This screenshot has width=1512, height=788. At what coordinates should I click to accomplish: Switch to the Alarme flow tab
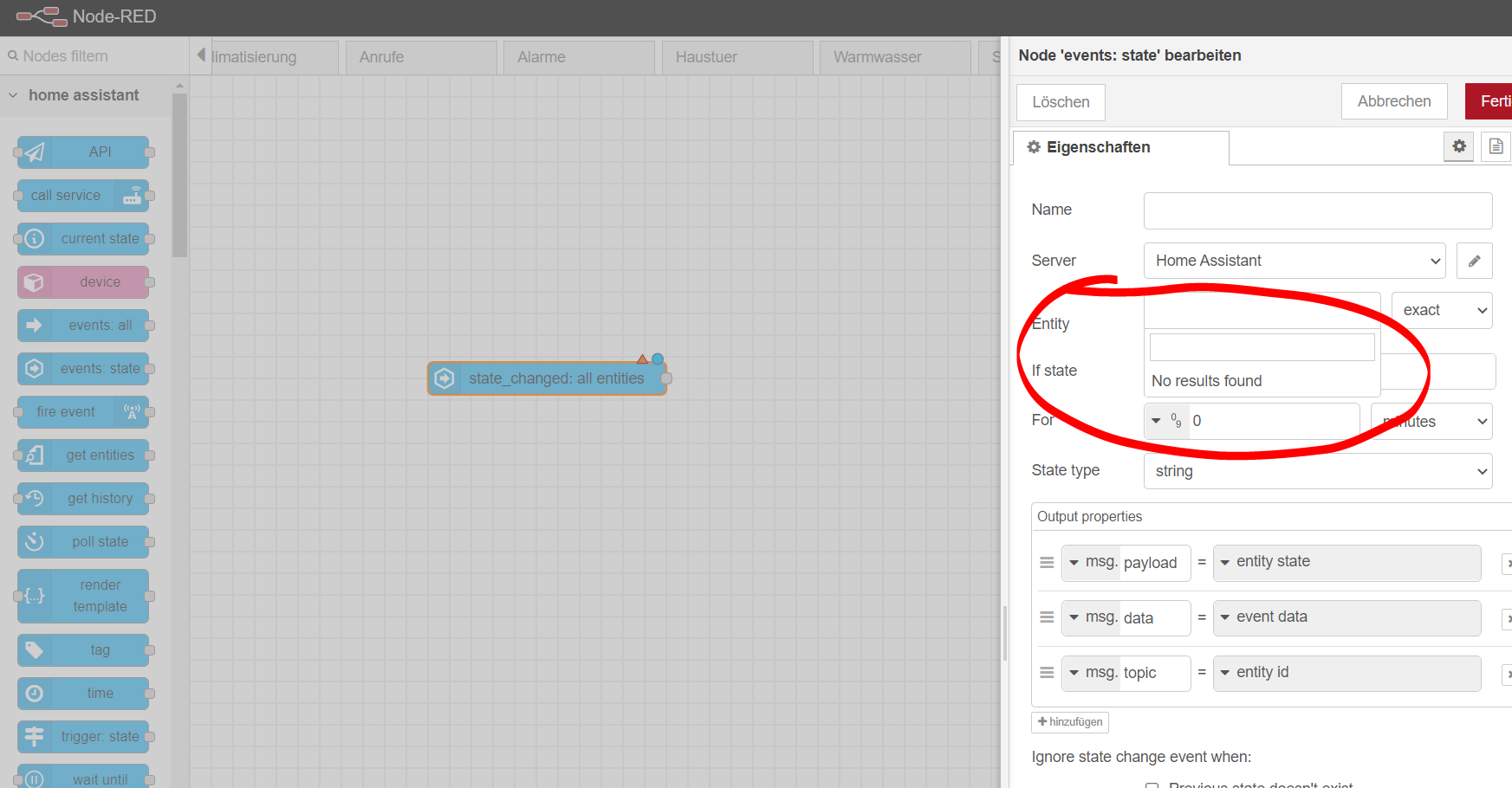541,57
